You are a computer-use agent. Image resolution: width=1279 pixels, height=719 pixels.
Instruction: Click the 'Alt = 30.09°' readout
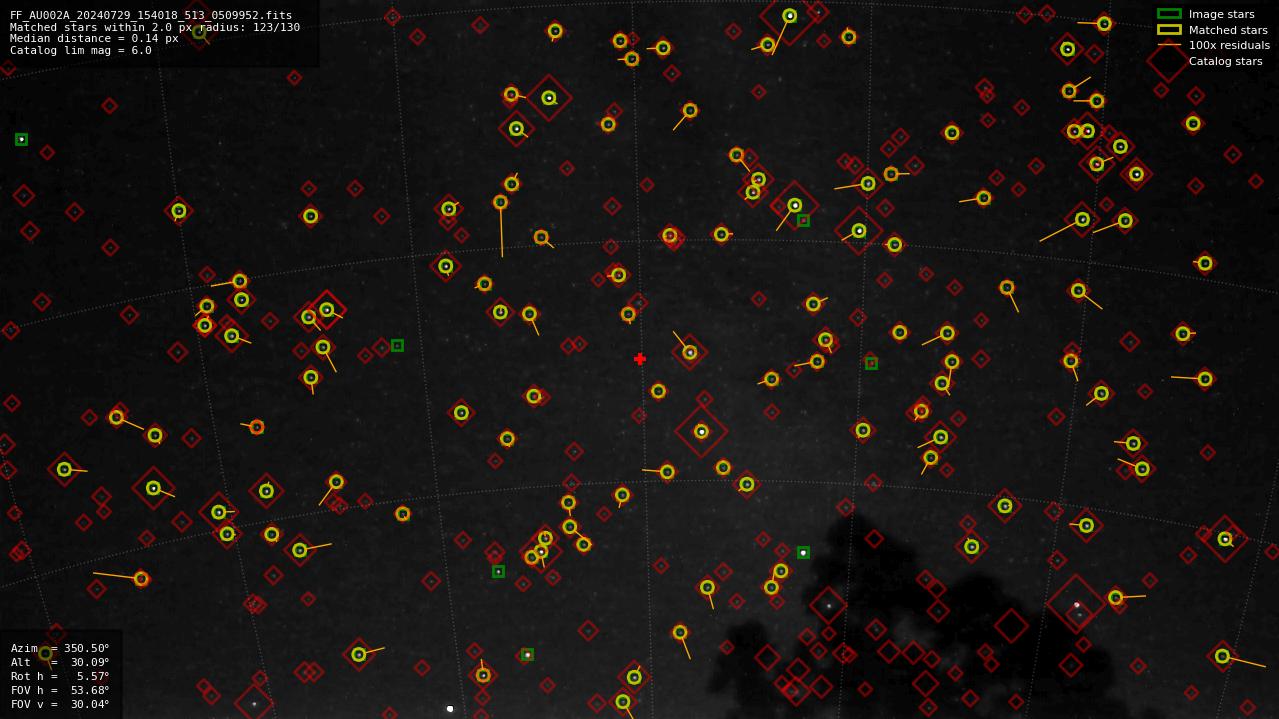coord(60,662)
